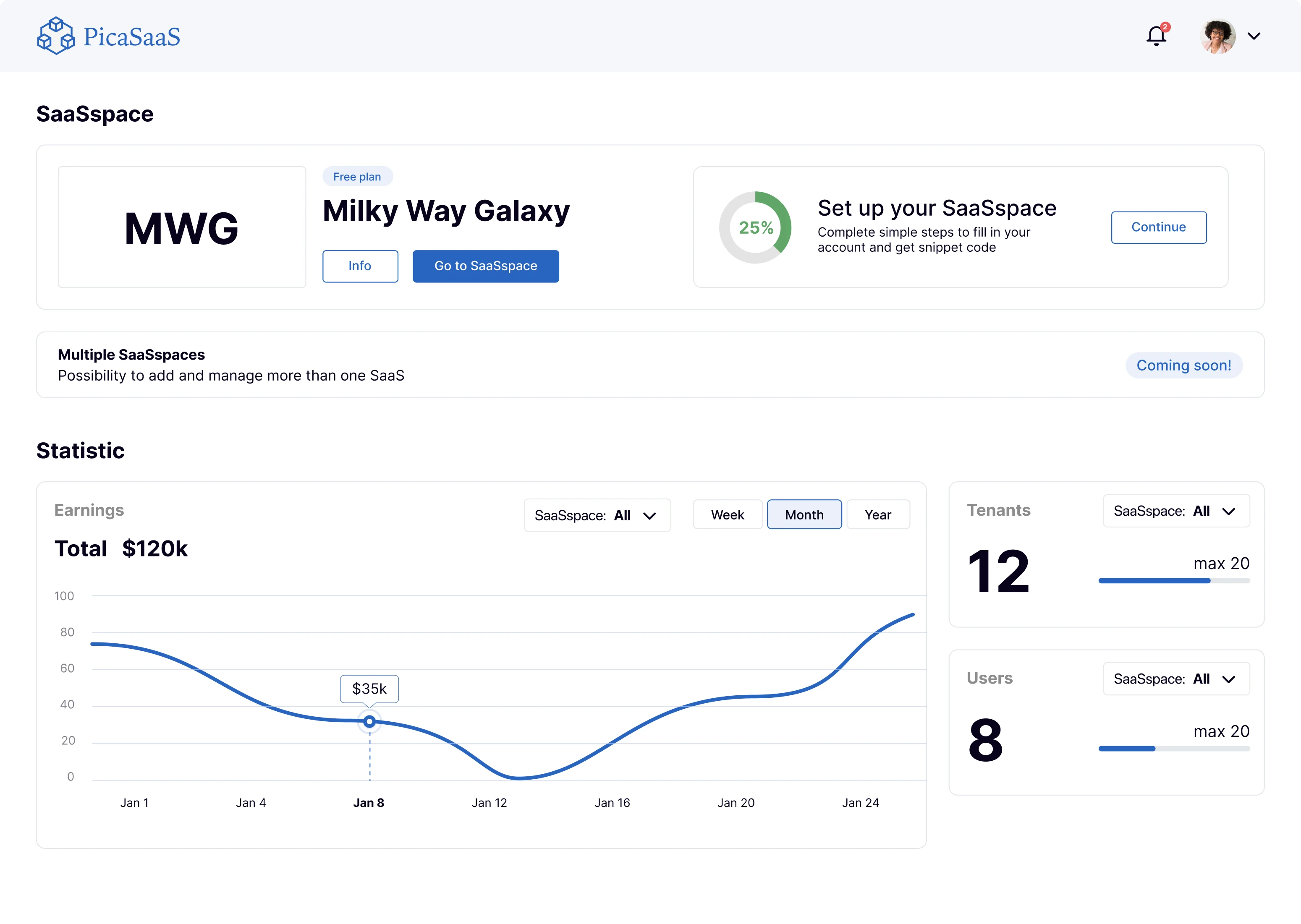1301x924 pixels.
Task: Click Continue to set up your SaaSspace
Action: (1159, 227)
